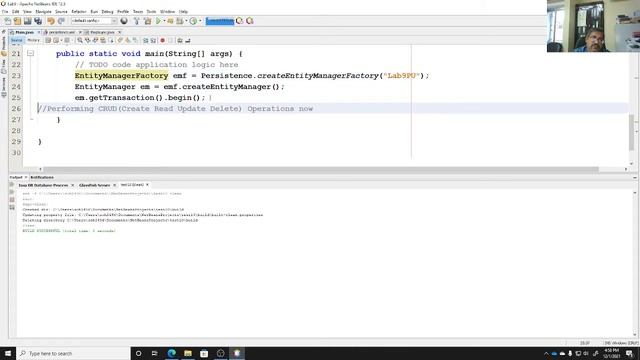
Task: Click the Save All toolbar icon
Action: [x=38, y=21]
